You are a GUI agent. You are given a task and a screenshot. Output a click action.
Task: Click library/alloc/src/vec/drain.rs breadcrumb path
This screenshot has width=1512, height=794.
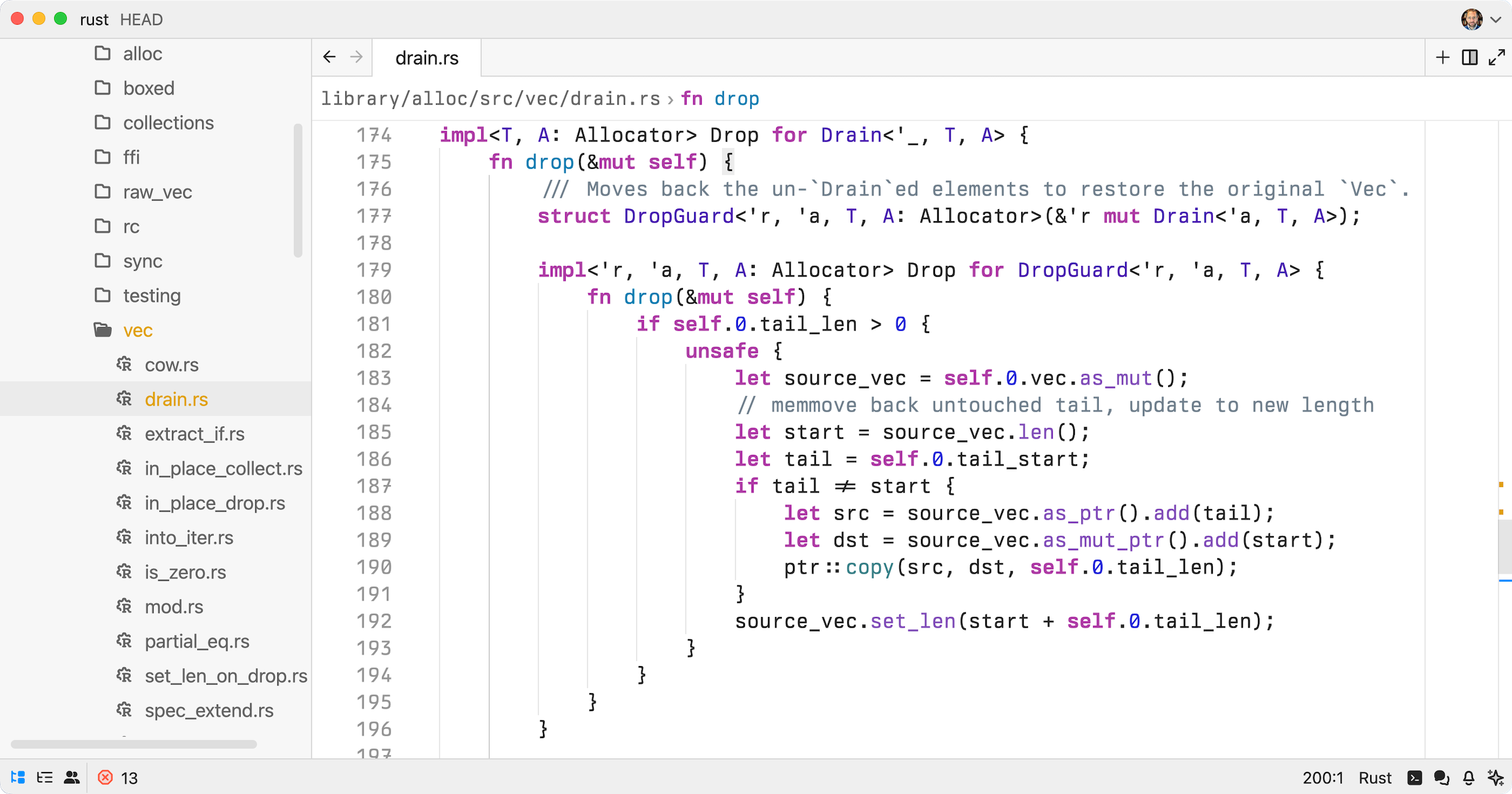click(x=491, y=99)
